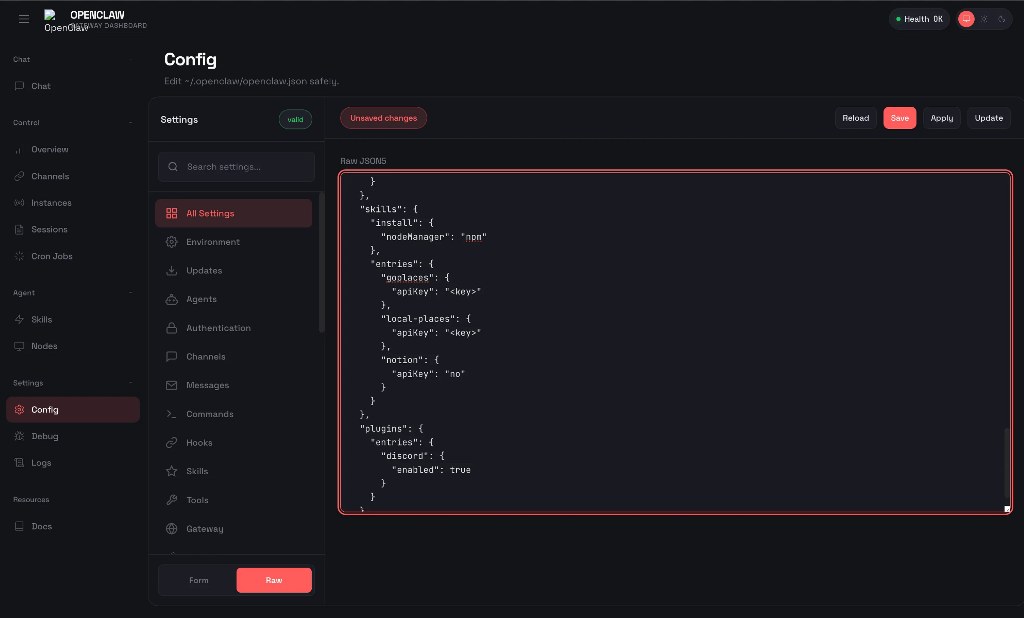Select the Gateway settings category

(x=233, y=529)
